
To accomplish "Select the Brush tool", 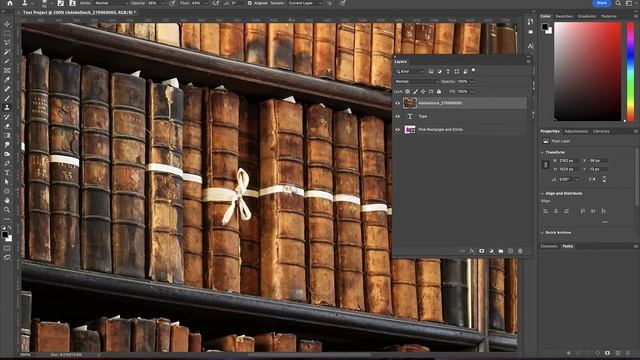I will (x=7, y=98).
